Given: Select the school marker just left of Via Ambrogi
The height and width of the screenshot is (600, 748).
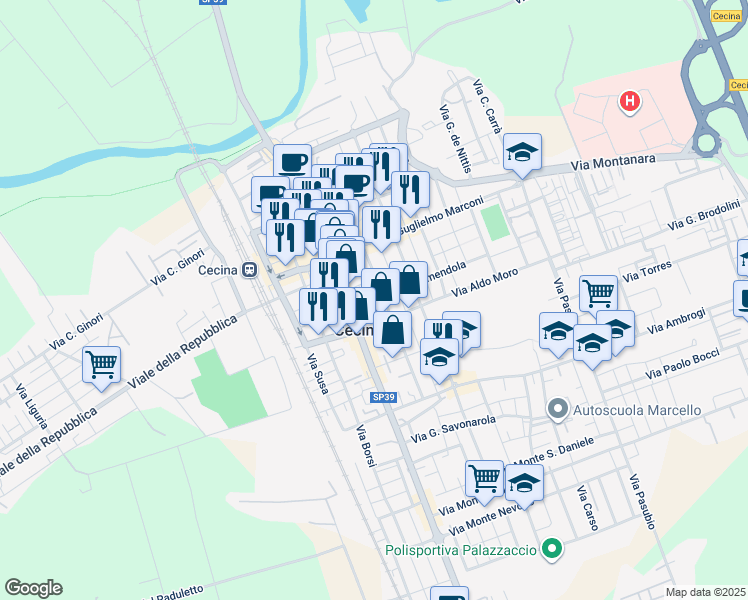Looking at the screenshot, I should click(x=619, y=328).
